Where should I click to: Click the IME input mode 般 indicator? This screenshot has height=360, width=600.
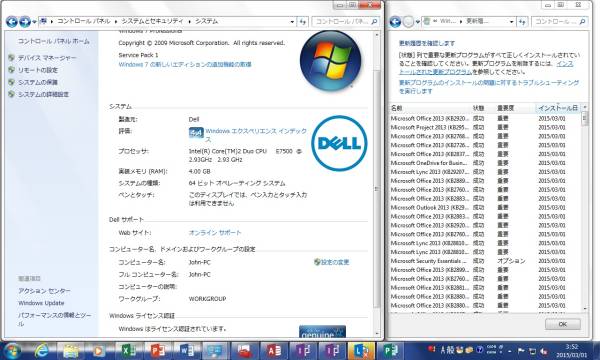point(450,350)
